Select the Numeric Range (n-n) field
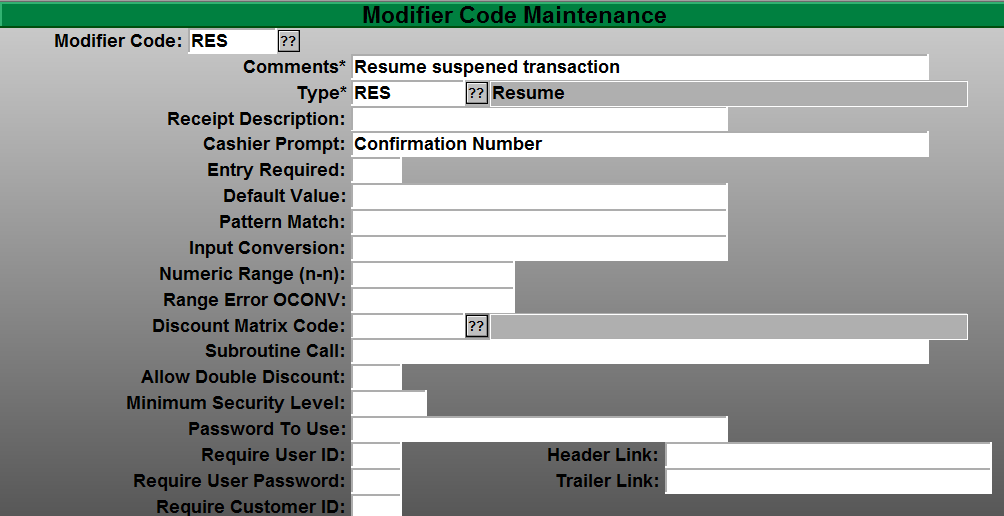 coord(433,274)
